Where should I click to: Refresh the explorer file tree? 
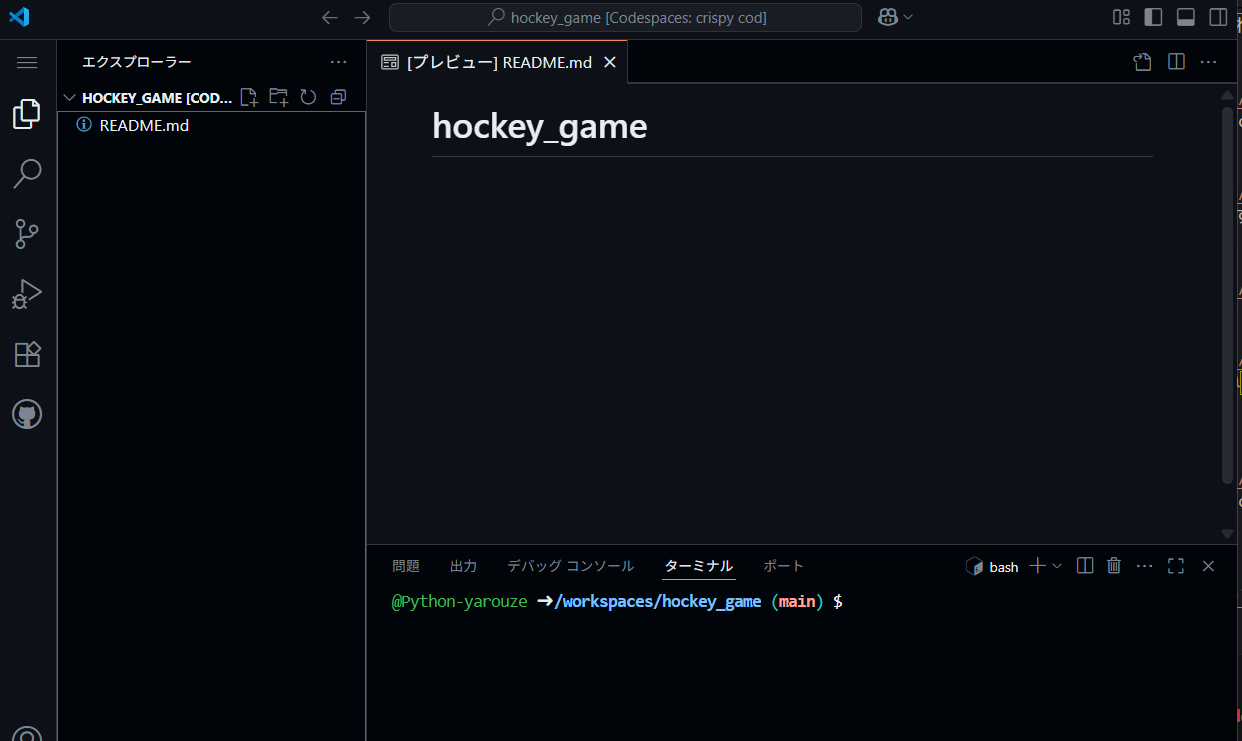(308, 97)
